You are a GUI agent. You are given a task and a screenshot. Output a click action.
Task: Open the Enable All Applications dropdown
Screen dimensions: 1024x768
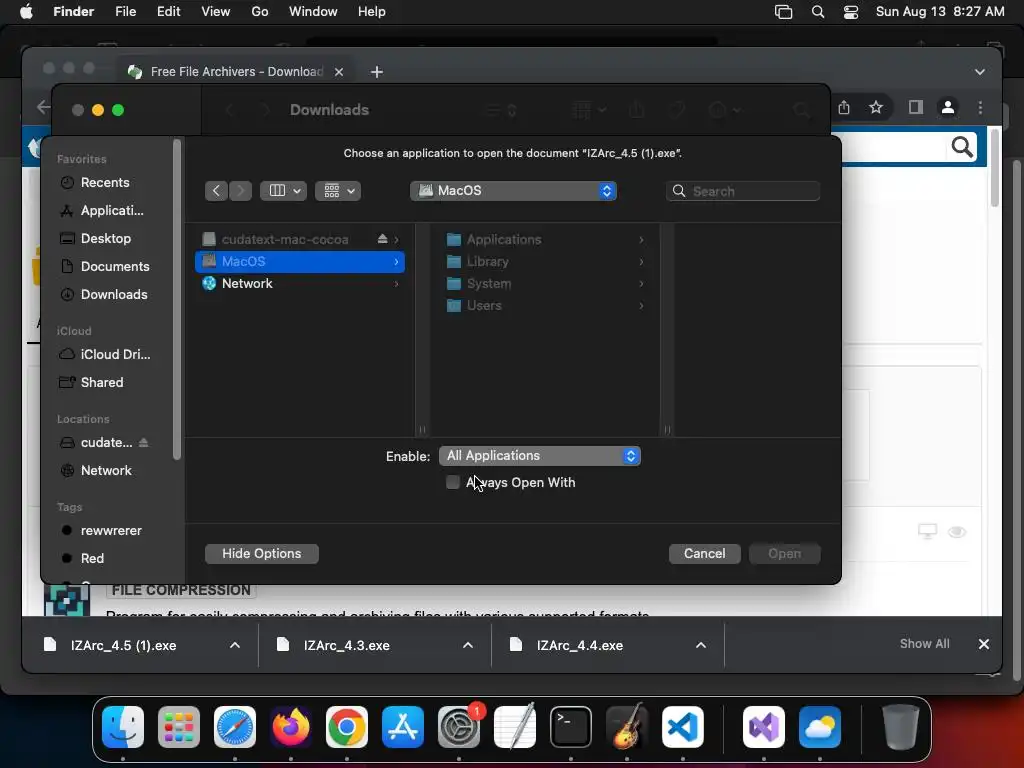540,456
